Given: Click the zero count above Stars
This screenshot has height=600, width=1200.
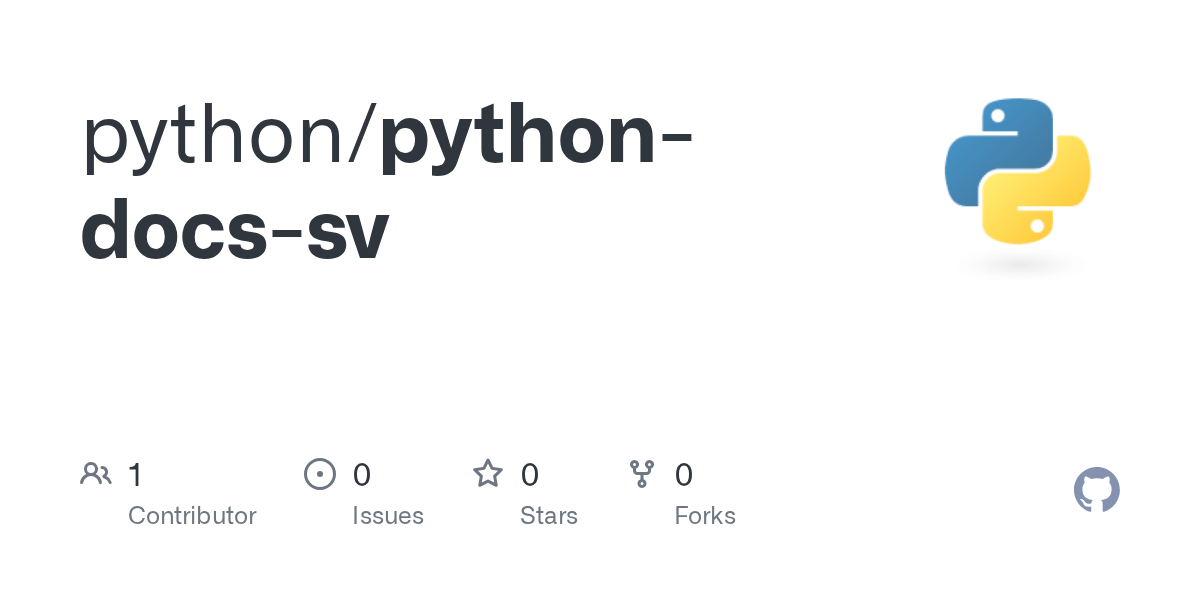Looking at the screenshot, I should [530, 475].
